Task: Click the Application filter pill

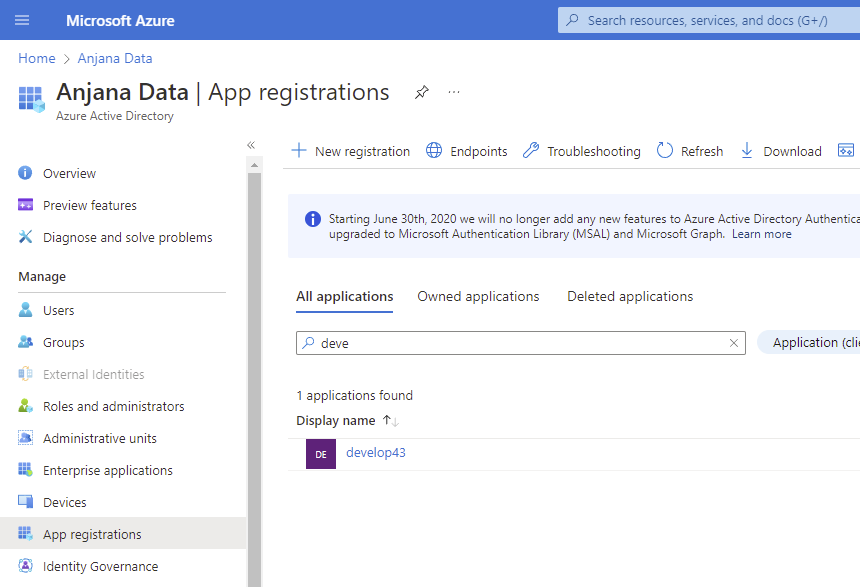Action: tap(812, 342)
